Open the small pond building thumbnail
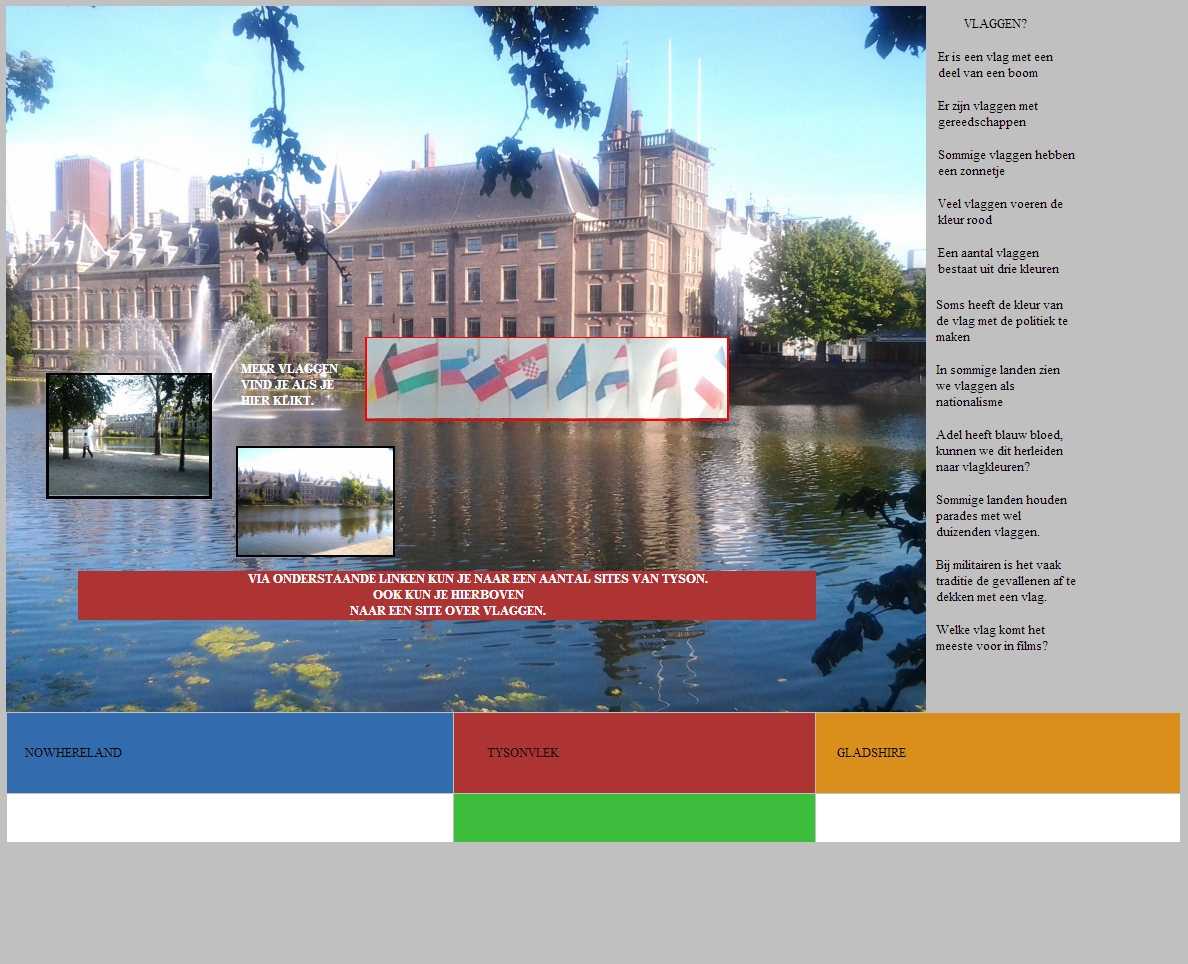Image resolution: width=1188 pixels, height=964 pixels. click(315, 501)
